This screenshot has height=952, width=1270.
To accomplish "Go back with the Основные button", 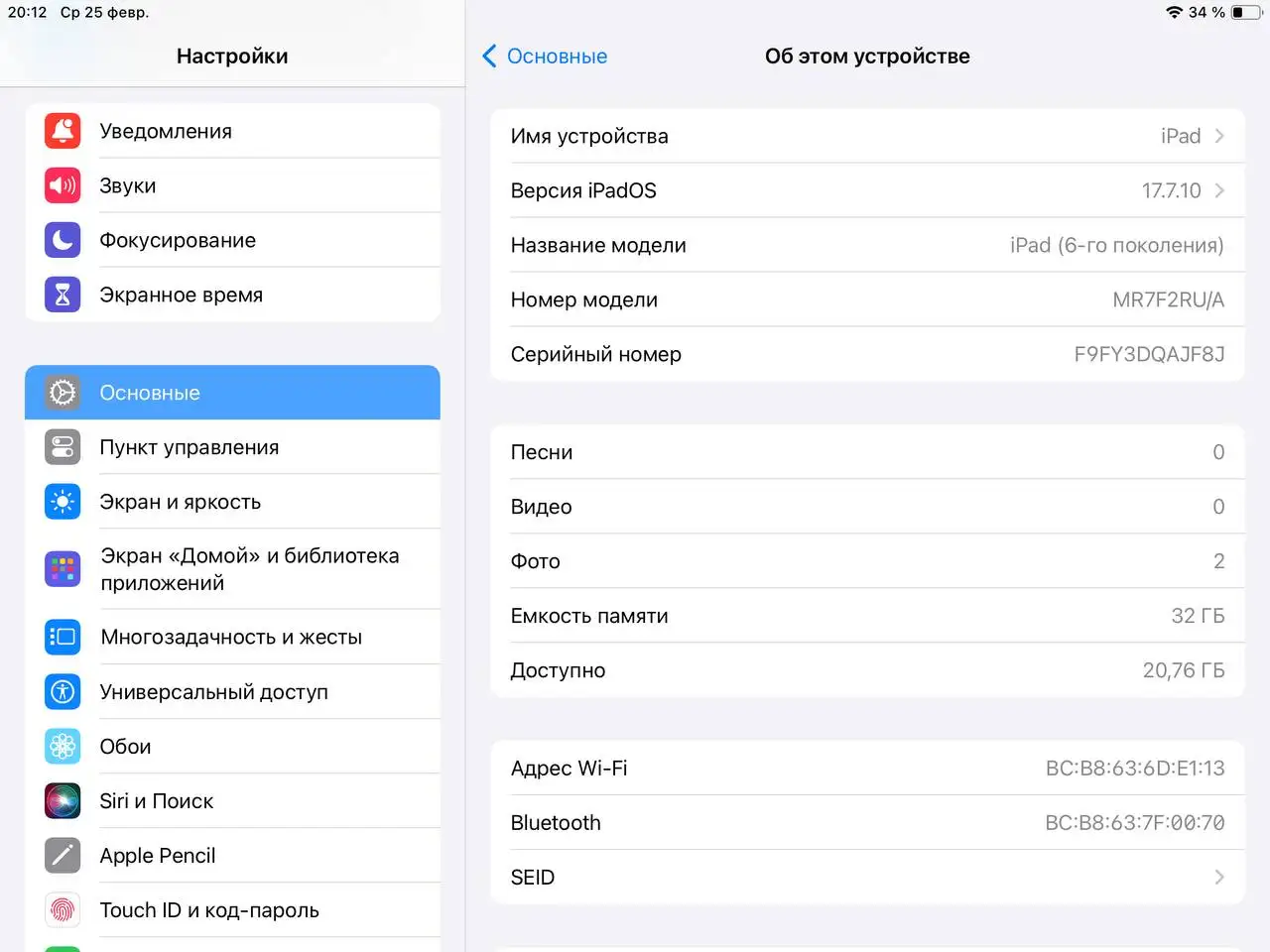I will (544, 57).
